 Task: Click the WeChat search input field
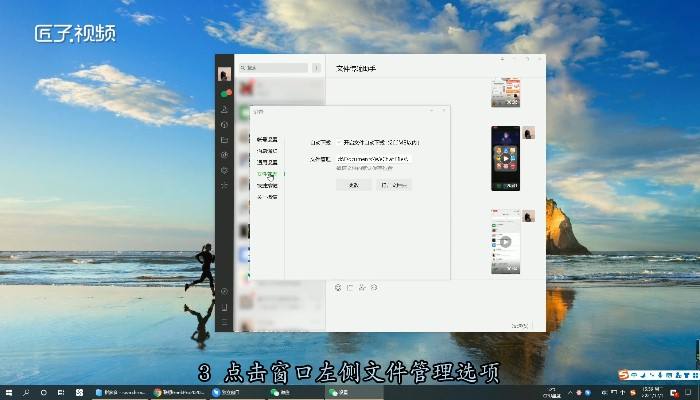tap(273, 68)
